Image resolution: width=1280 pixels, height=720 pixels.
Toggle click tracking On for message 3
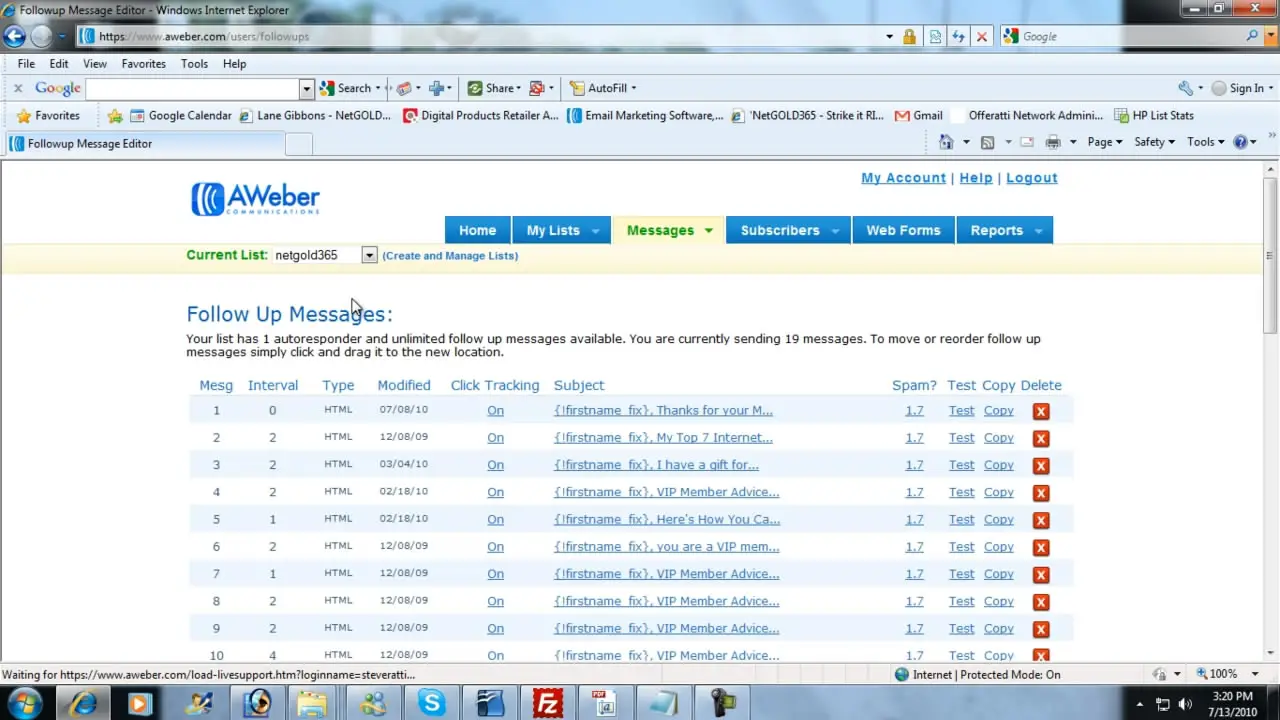495,465
